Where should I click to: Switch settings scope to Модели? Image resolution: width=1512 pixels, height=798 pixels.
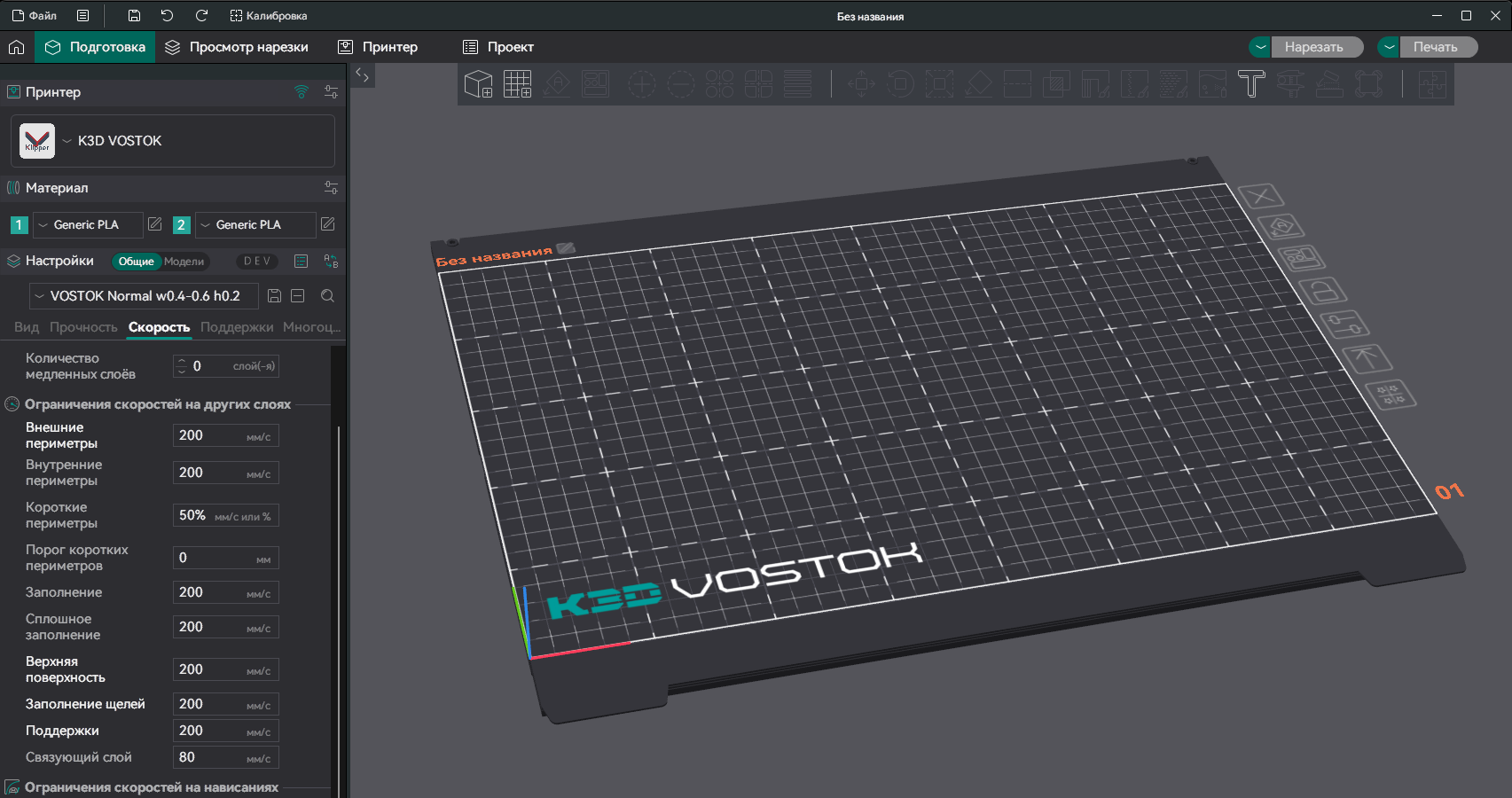tap(184, 262)
